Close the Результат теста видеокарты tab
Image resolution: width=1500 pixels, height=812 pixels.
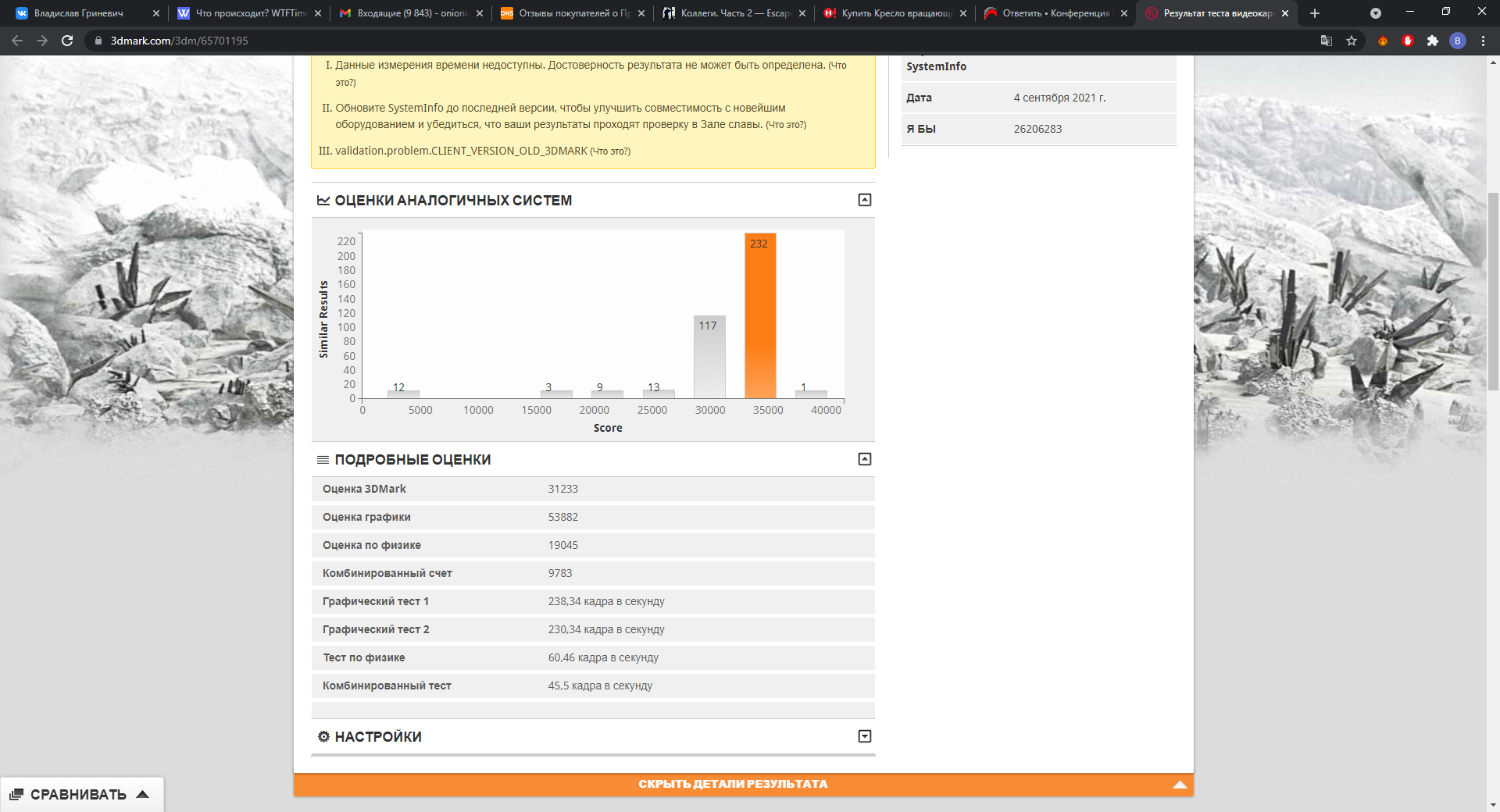1285,13
